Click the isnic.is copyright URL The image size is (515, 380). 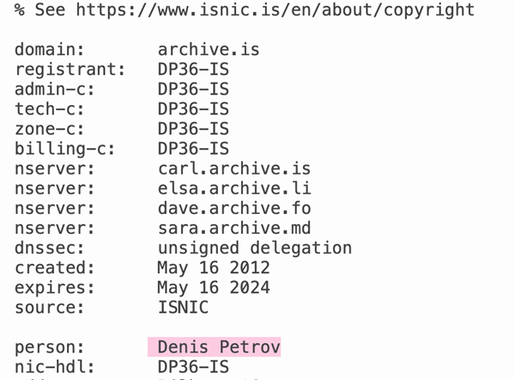[x=275, y=10]
